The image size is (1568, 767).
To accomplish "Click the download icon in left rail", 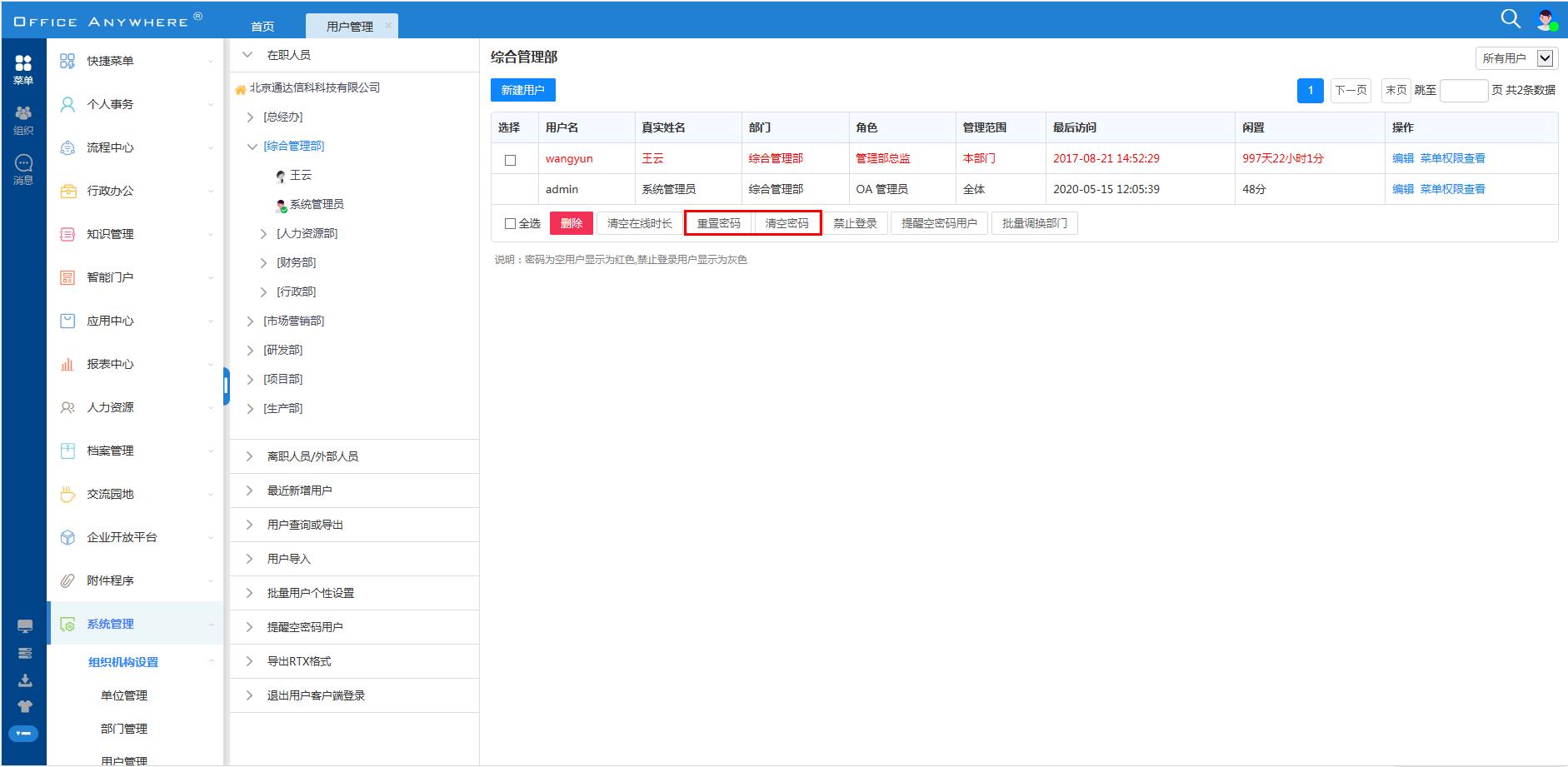I will tap(25, 680).
